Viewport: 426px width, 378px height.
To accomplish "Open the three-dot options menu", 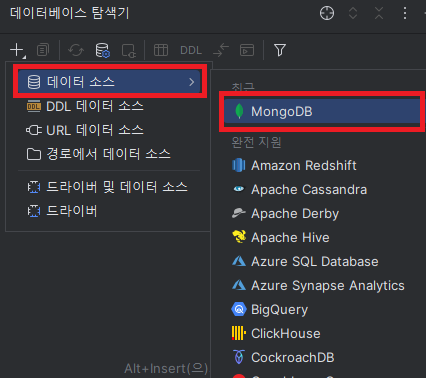I will pos(405,13).
